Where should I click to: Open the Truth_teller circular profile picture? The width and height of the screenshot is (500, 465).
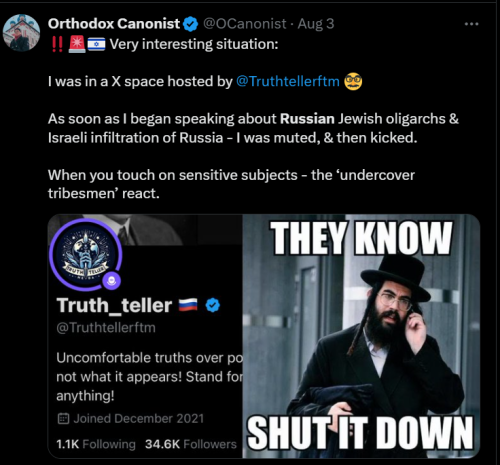point(86,254)
